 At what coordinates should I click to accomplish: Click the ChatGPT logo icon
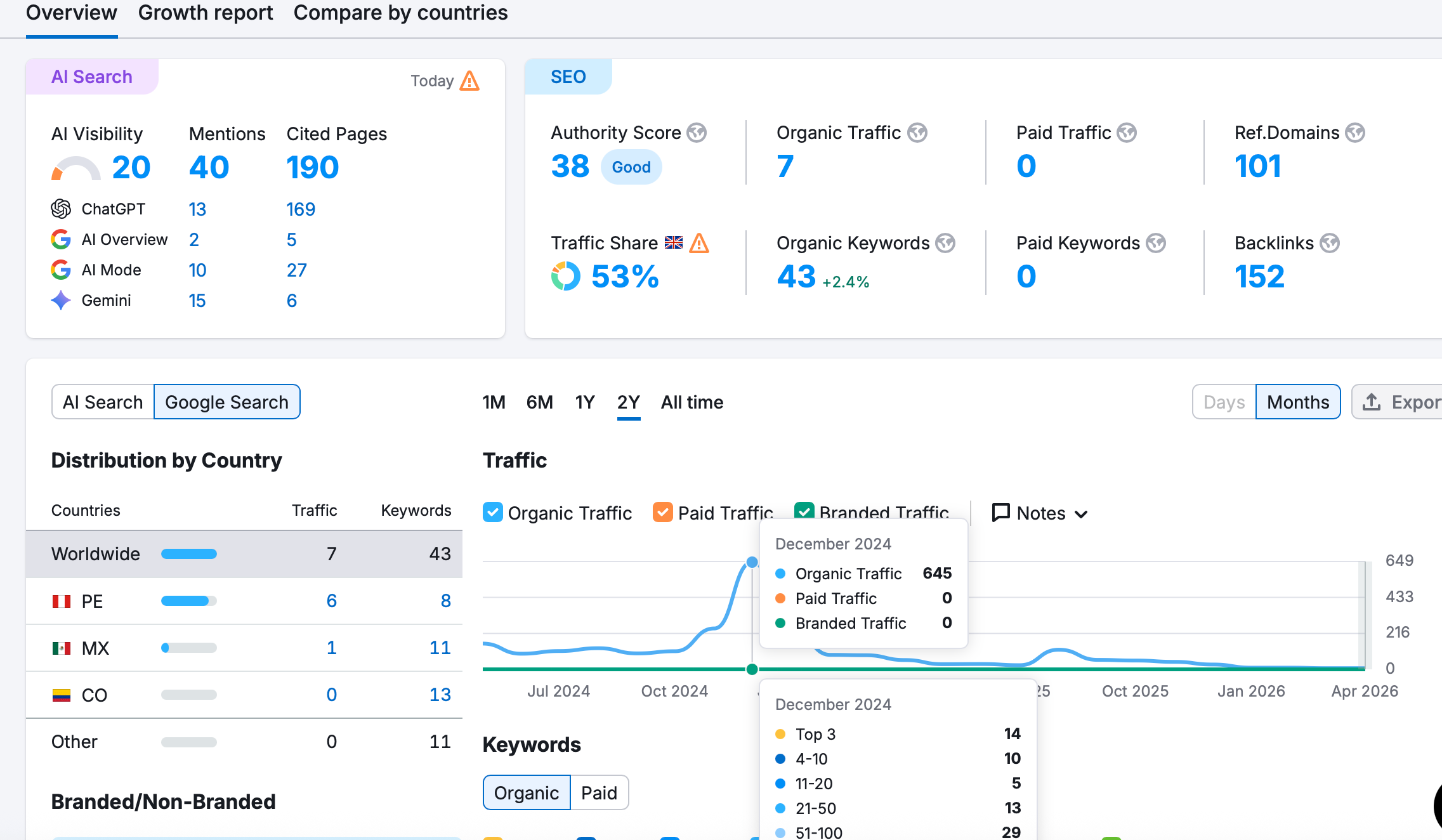(61, 209)
